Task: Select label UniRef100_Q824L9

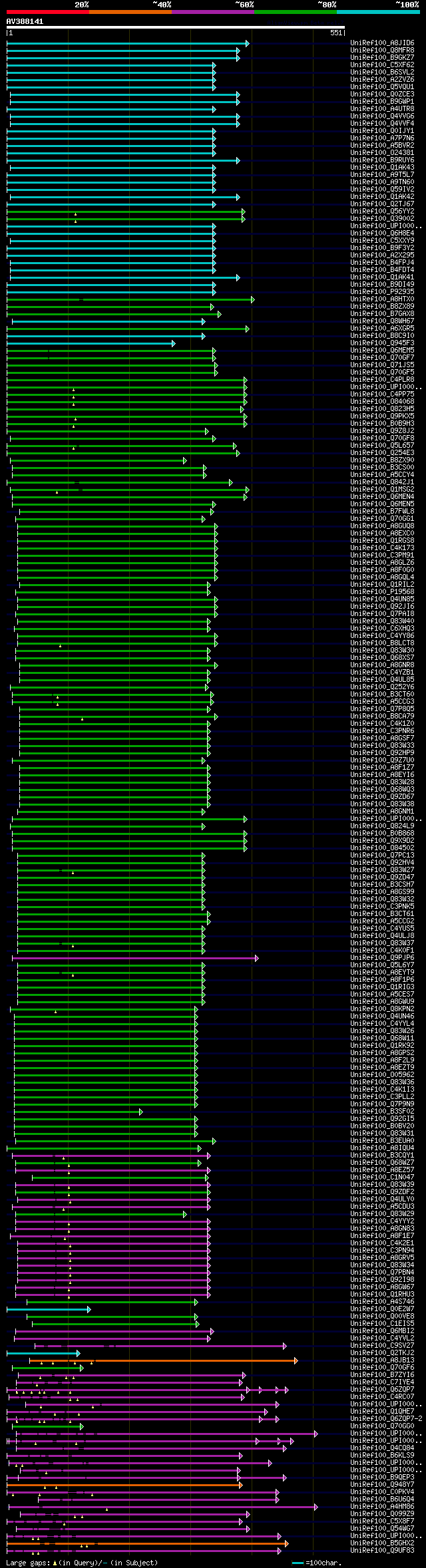Action: pyautogui.click(x=382, y=826)
